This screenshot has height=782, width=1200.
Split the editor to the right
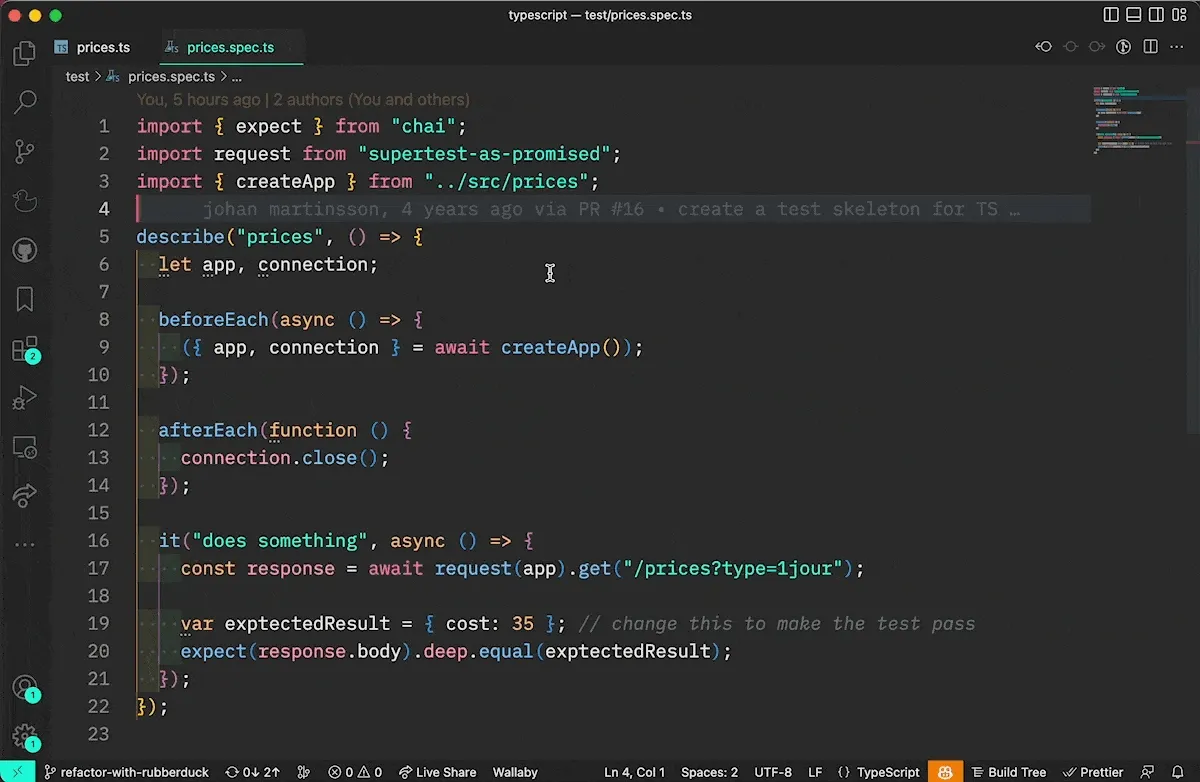1151,47
